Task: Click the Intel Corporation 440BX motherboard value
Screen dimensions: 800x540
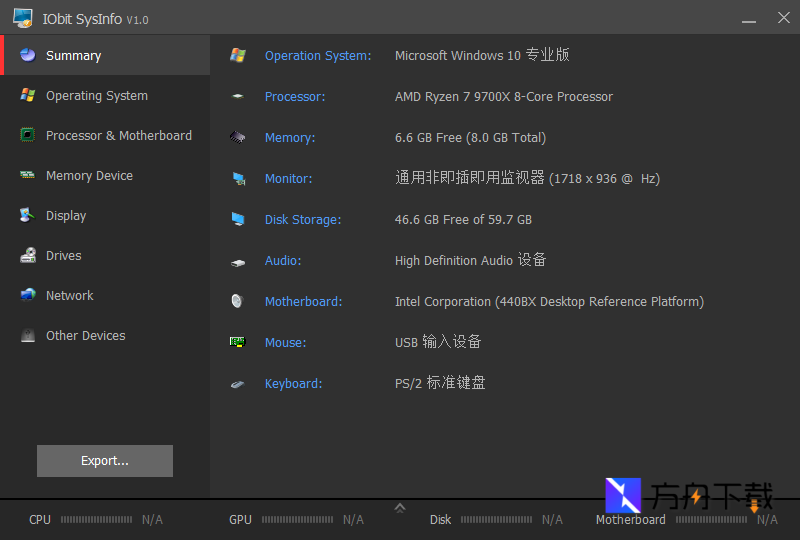Action: coord(549,302)
